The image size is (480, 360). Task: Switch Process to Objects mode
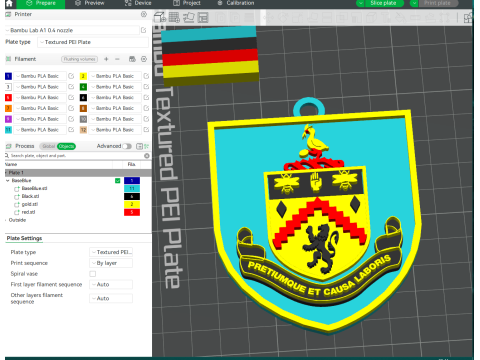pyautogui.click(x=66, y=146)
